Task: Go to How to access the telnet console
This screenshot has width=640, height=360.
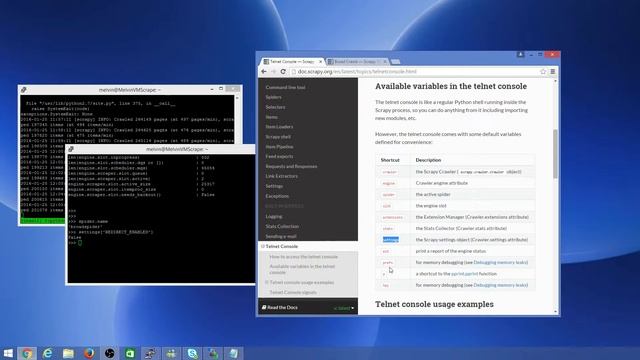Action: pyautogui.click(x=303, y=257)
